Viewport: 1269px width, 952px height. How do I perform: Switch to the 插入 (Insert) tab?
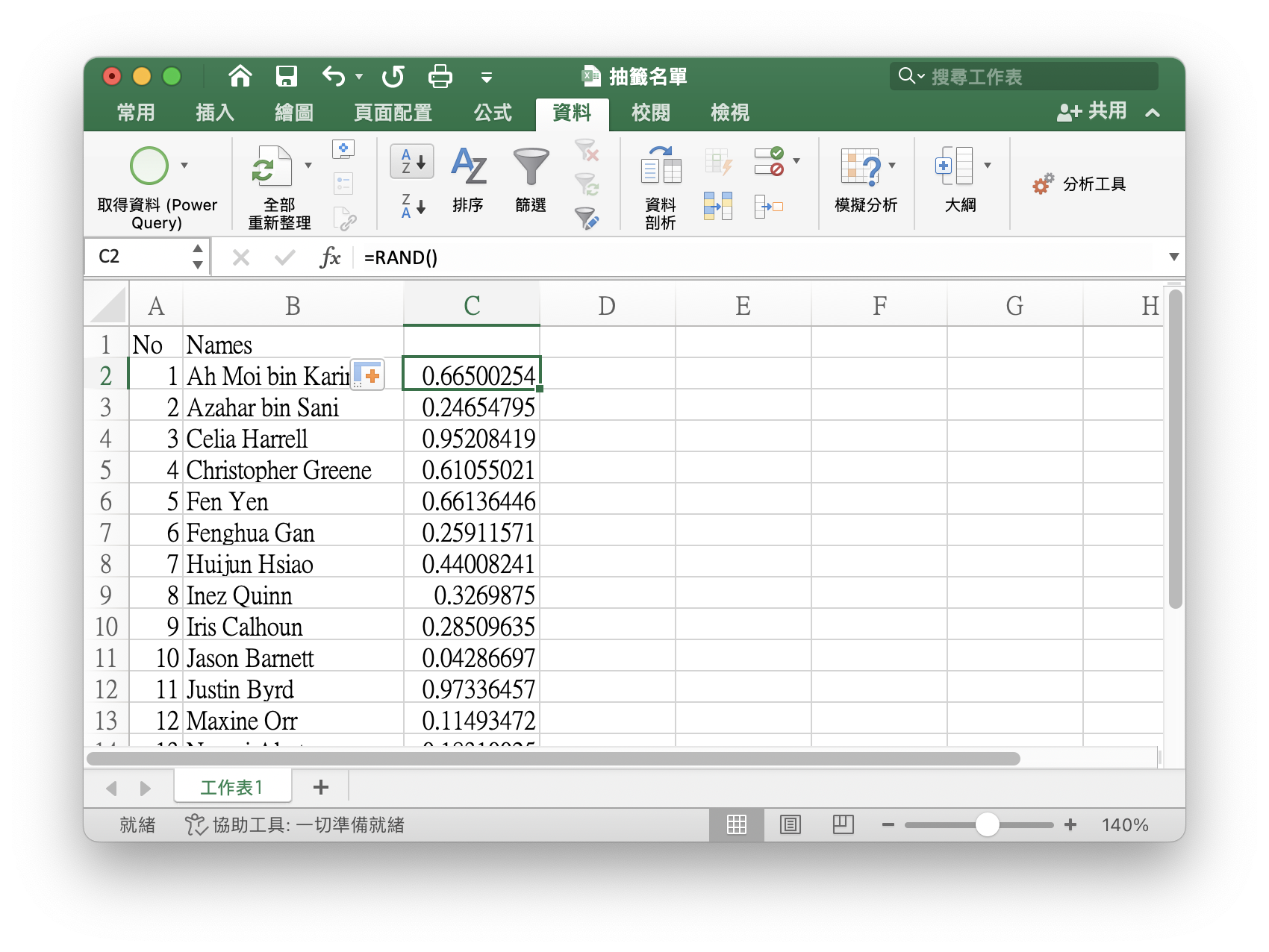click(215, 113)
